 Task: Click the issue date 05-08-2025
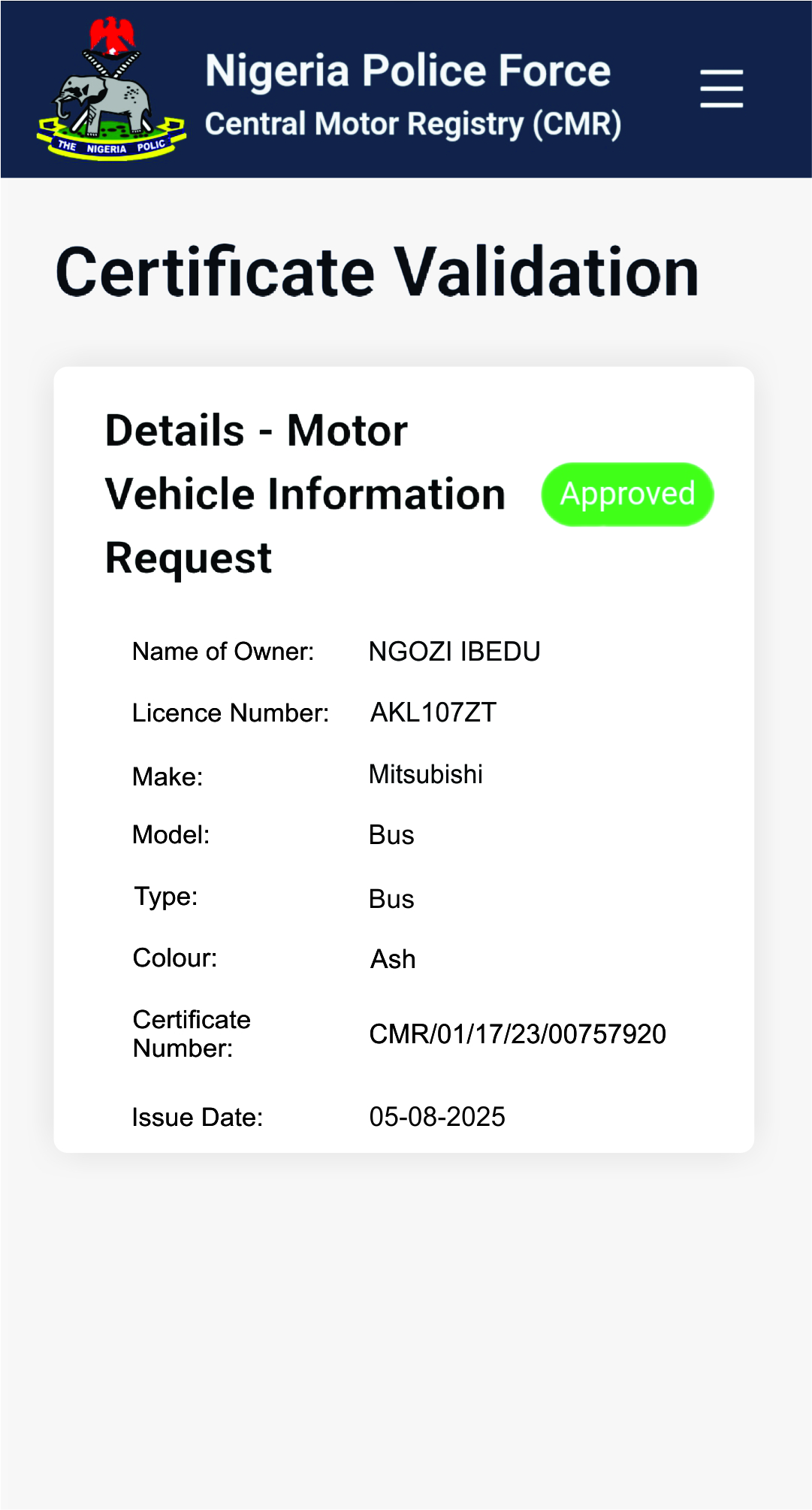coord(437,1117)
